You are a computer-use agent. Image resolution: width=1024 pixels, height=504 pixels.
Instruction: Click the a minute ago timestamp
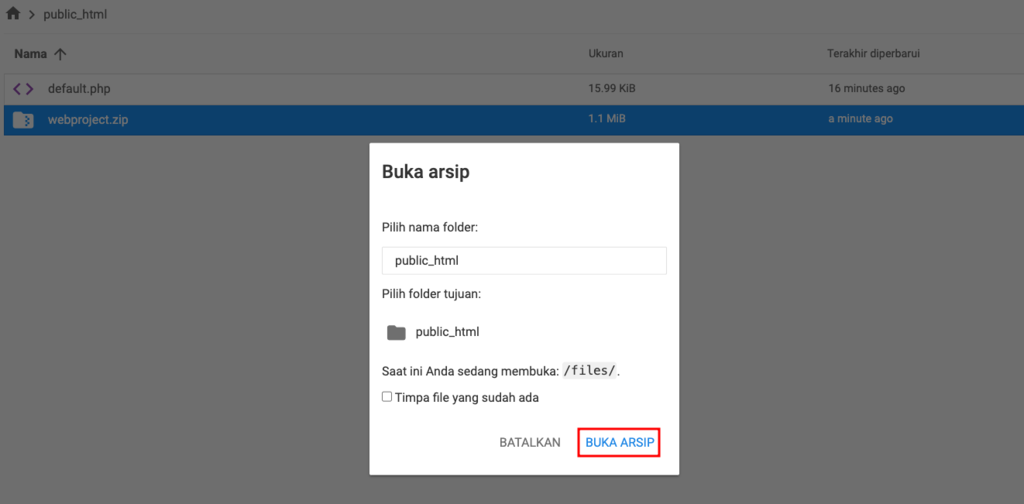[860, 119]
